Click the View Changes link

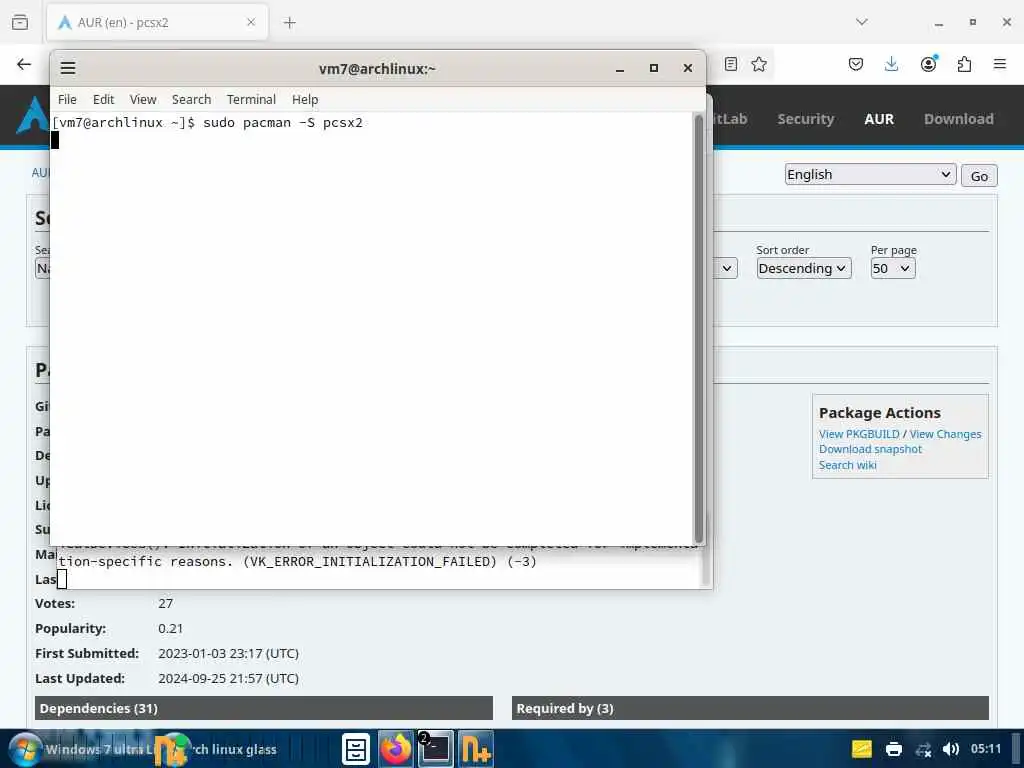[945, 434]
